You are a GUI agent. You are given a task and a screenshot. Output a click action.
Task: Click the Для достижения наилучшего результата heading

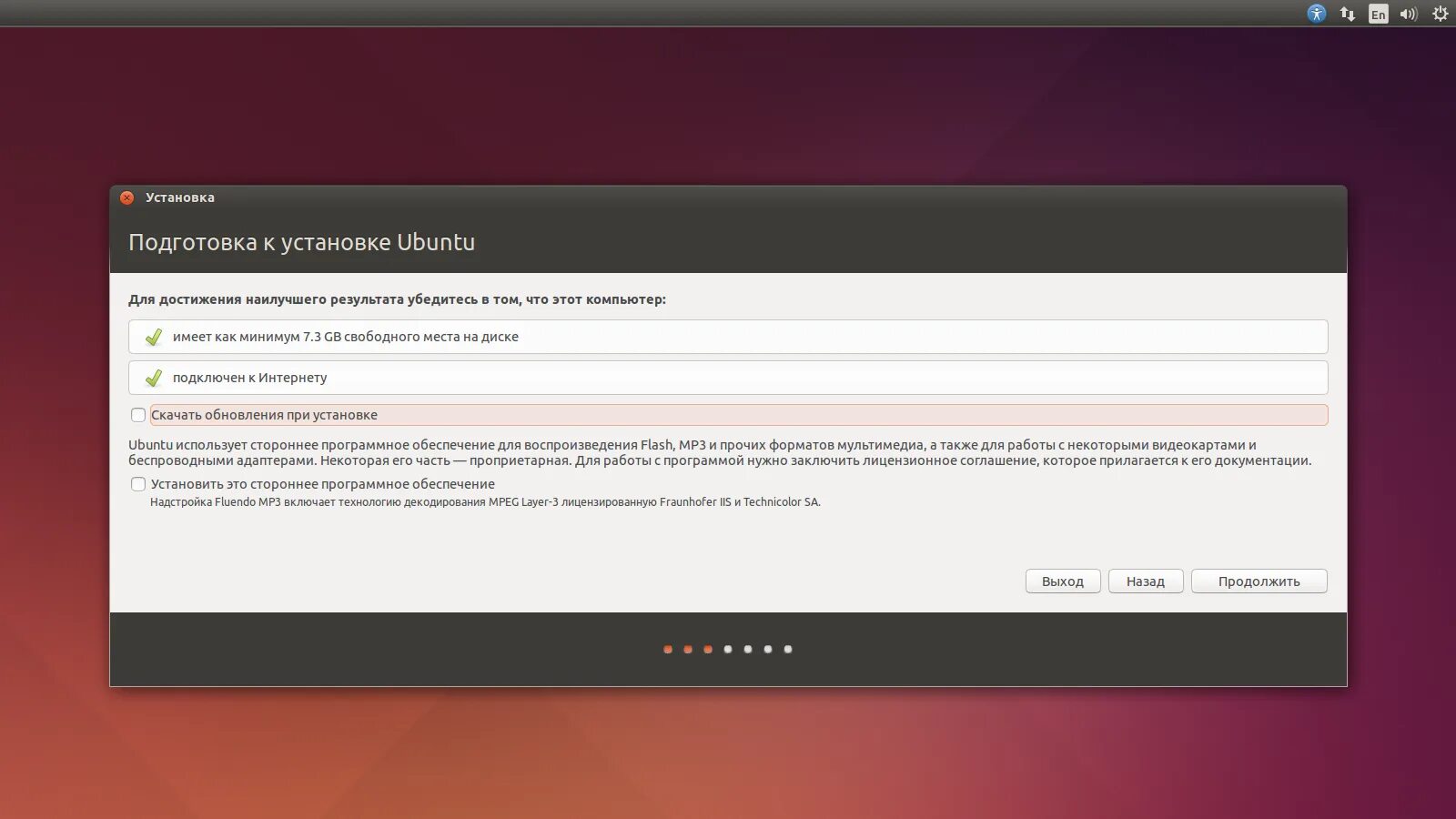click(397, 299)
